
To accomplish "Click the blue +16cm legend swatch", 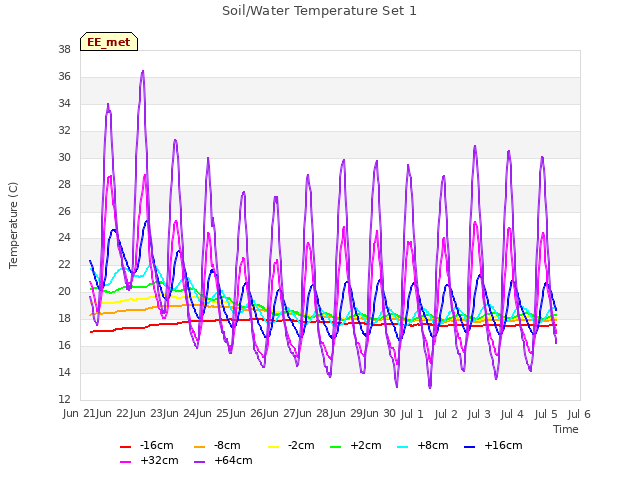I will 470,447.
